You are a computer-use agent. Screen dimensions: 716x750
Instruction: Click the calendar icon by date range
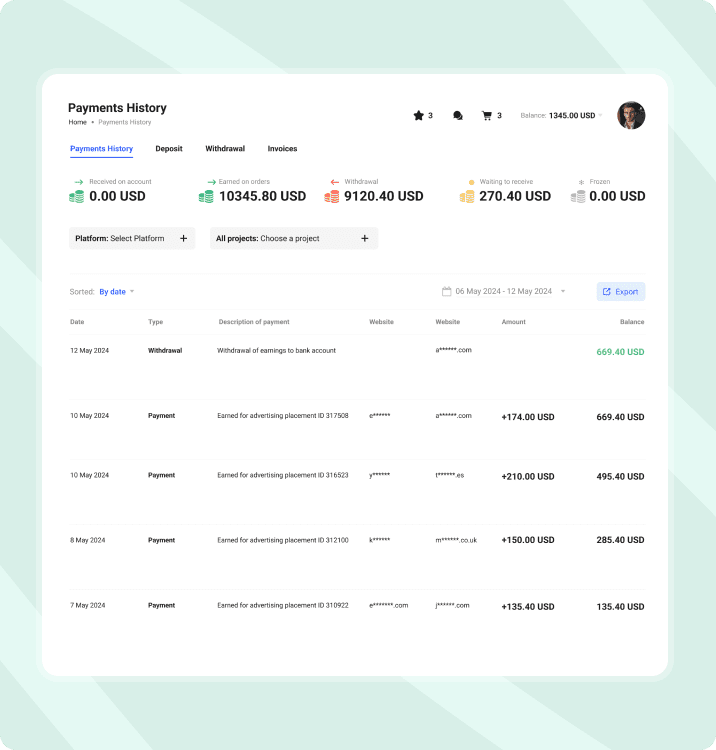click(446, 292)
